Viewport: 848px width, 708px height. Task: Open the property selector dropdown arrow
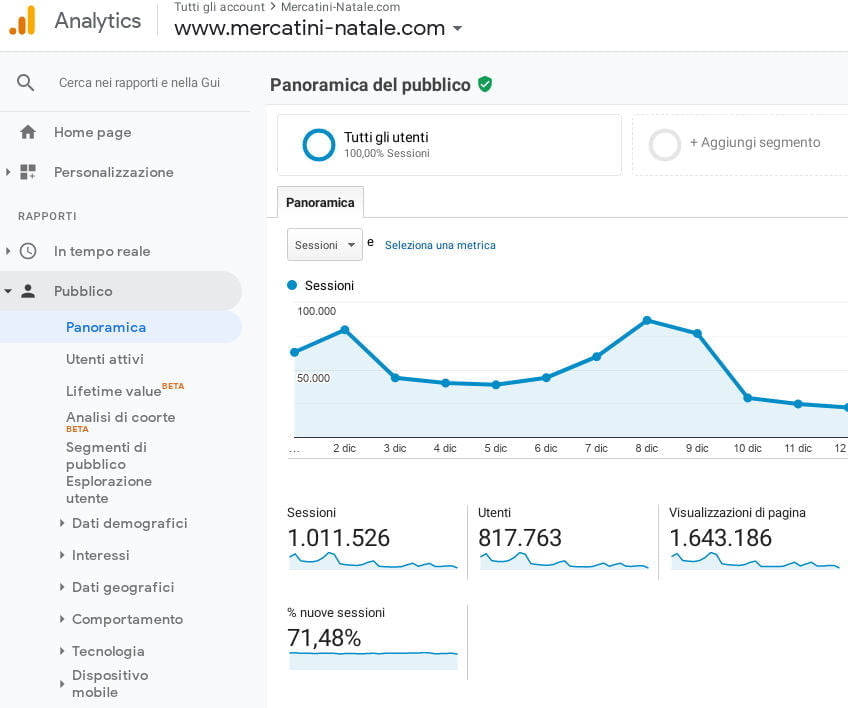click(458, 28)
